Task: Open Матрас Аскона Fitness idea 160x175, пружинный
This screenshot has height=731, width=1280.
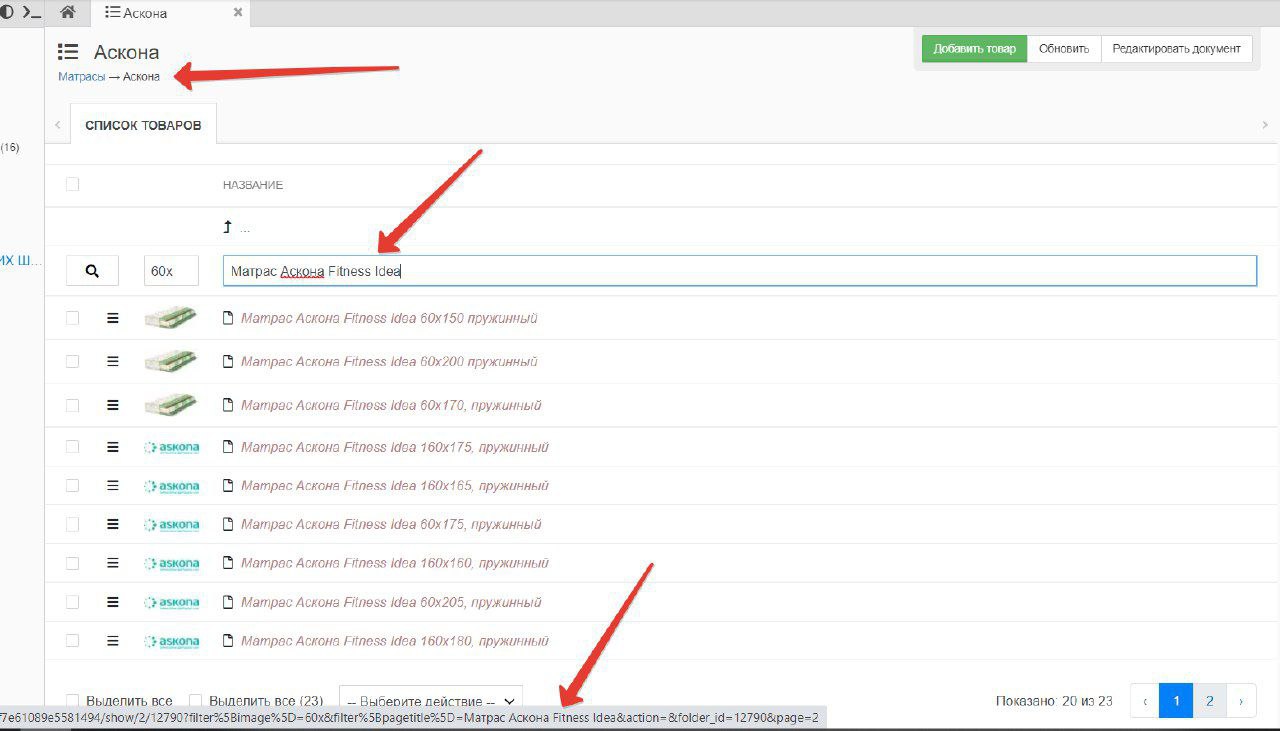Action: pos(395,447)
